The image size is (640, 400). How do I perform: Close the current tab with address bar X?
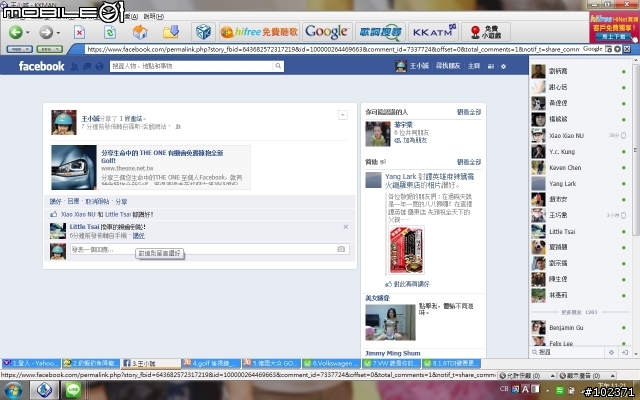(x=627, y=49)
